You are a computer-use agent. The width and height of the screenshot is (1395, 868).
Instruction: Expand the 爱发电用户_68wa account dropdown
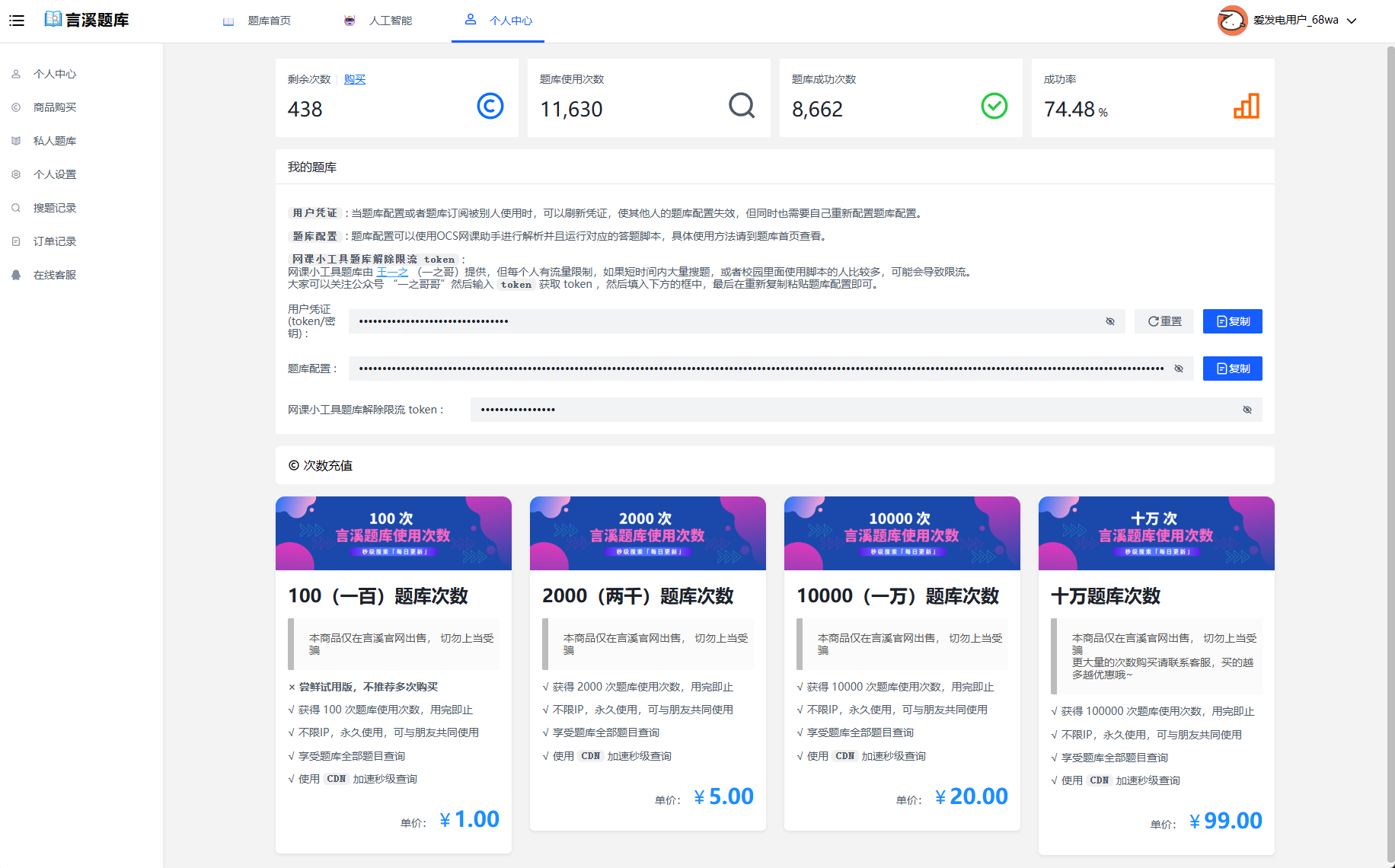(1352, 21)
